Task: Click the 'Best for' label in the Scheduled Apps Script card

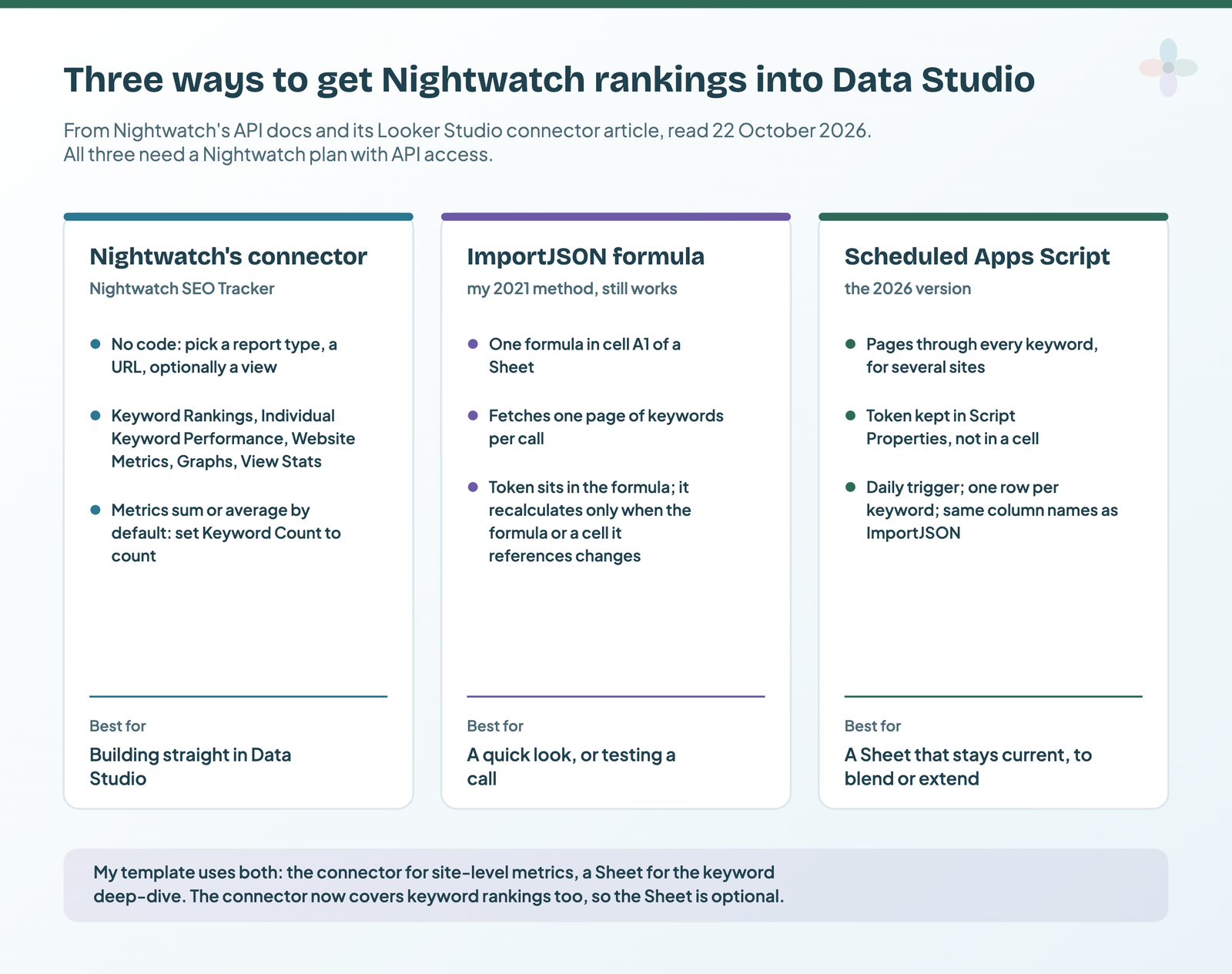Action: [x=872, y=726]
